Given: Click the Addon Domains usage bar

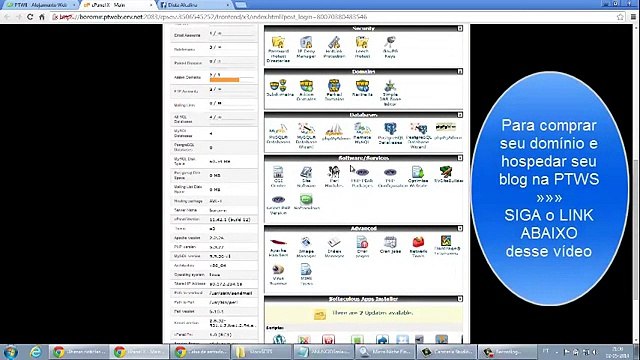Looking at the screenshot, I should (x=232, y=80).
